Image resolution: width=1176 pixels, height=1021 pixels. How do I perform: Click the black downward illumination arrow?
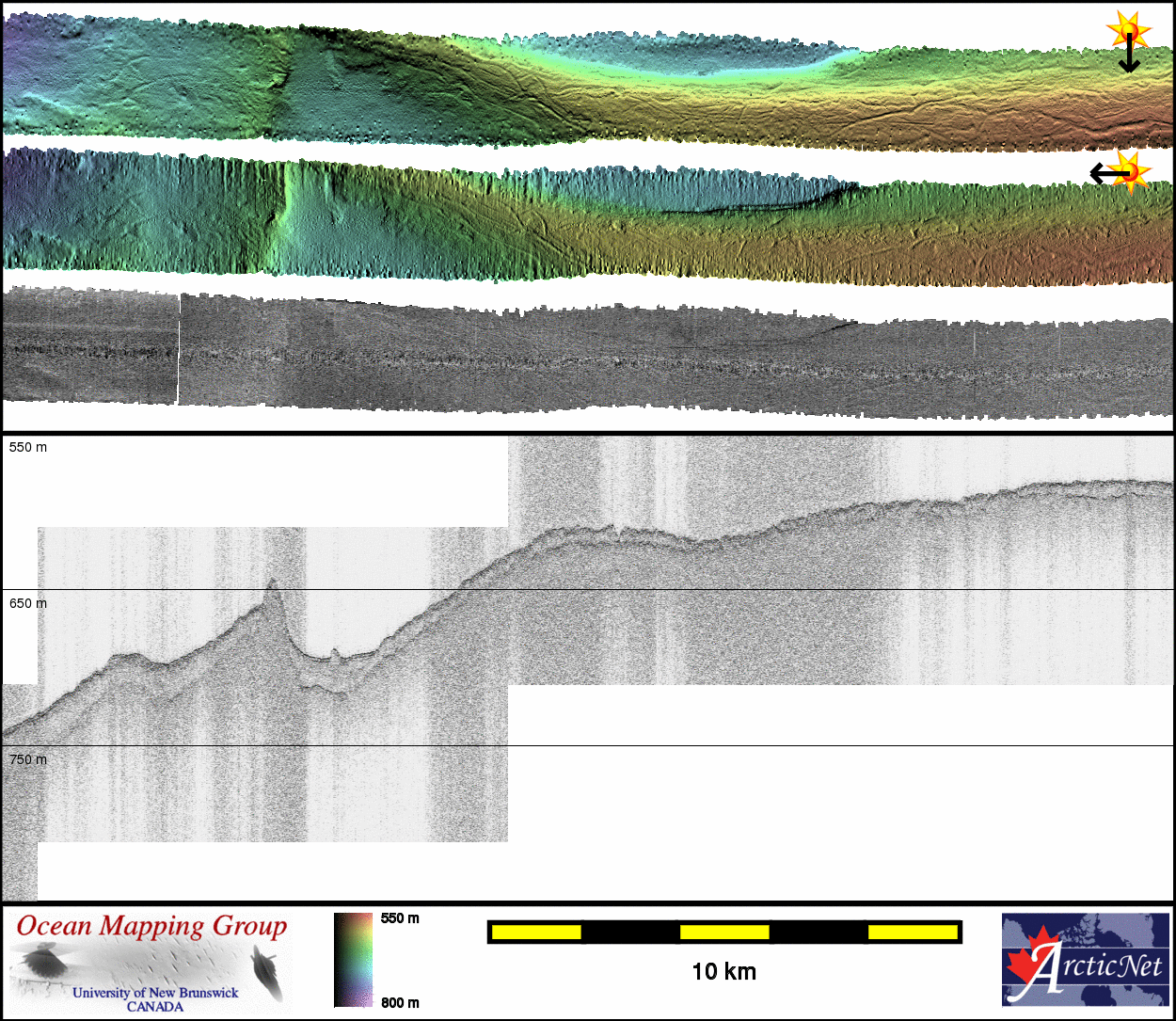pos(1128,56)
